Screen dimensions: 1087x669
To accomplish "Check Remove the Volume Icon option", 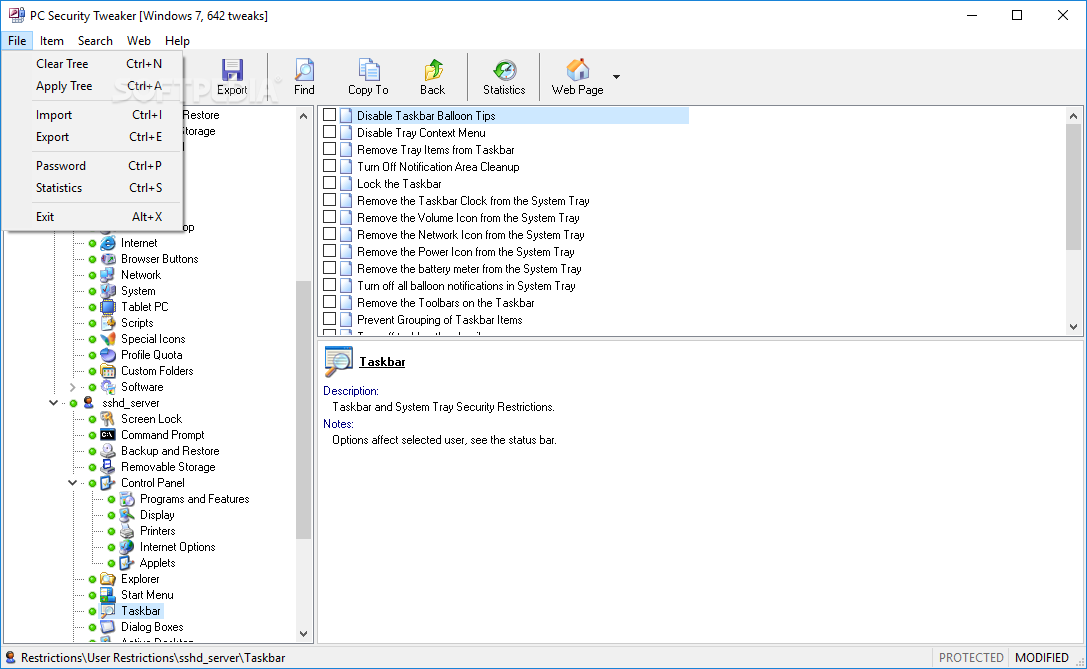I will pos(330,217).
